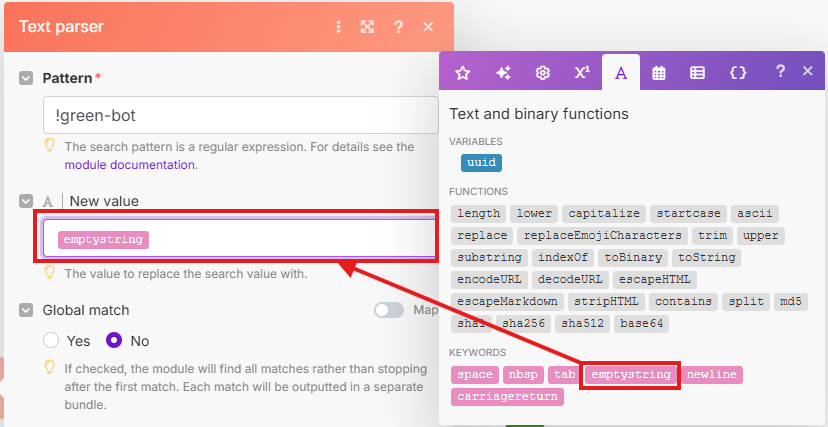Viewport: 828px width, 427px height.
Task: Select the No radio button
Action: pos(114,340)
